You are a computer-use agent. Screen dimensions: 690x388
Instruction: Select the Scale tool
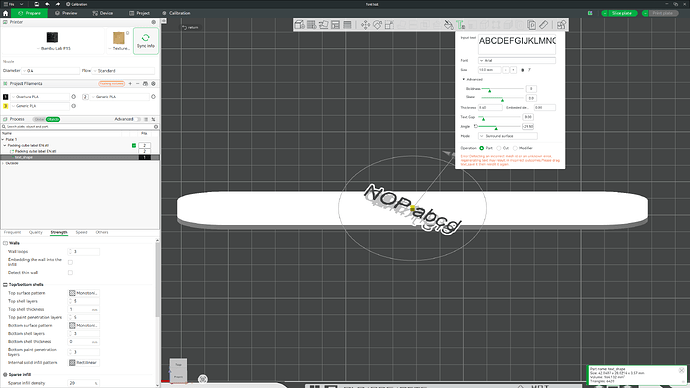click(389, 25)
